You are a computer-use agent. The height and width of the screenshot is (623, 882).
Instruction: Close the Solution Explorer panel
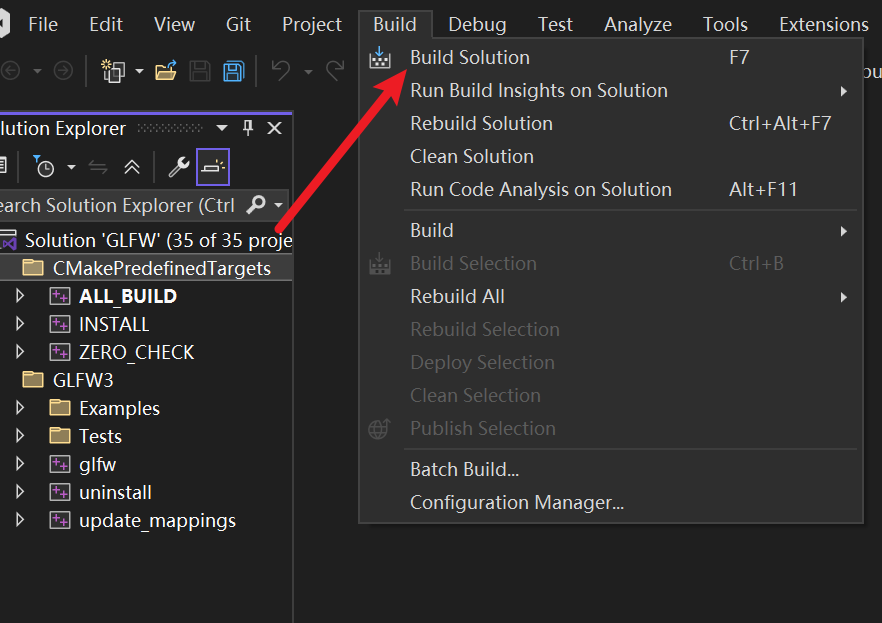pos(274,128)
